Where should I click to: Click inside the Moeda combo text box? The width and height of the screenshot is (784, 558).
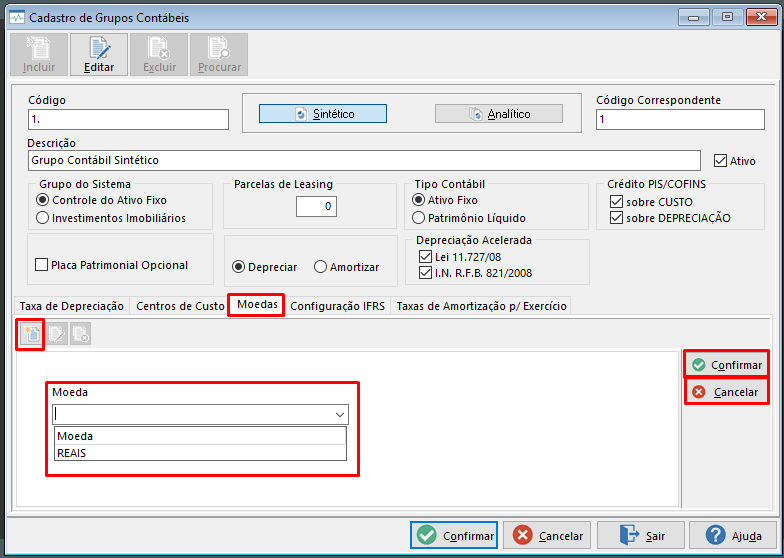pyautogui.click(x=192, y=414)
